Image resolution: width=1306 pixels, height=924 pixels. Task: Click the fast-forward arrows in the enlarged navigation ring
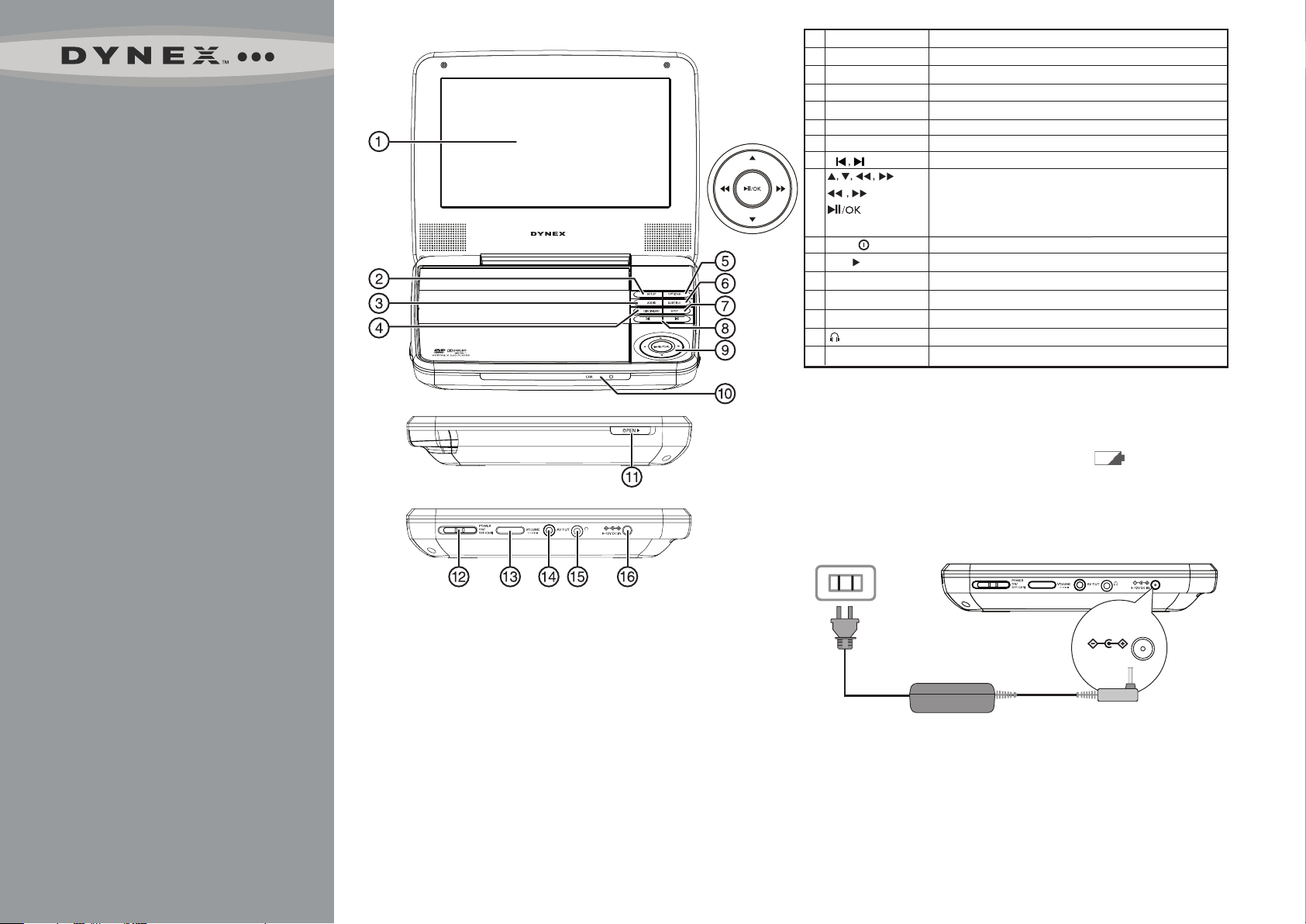click(780, 188)
